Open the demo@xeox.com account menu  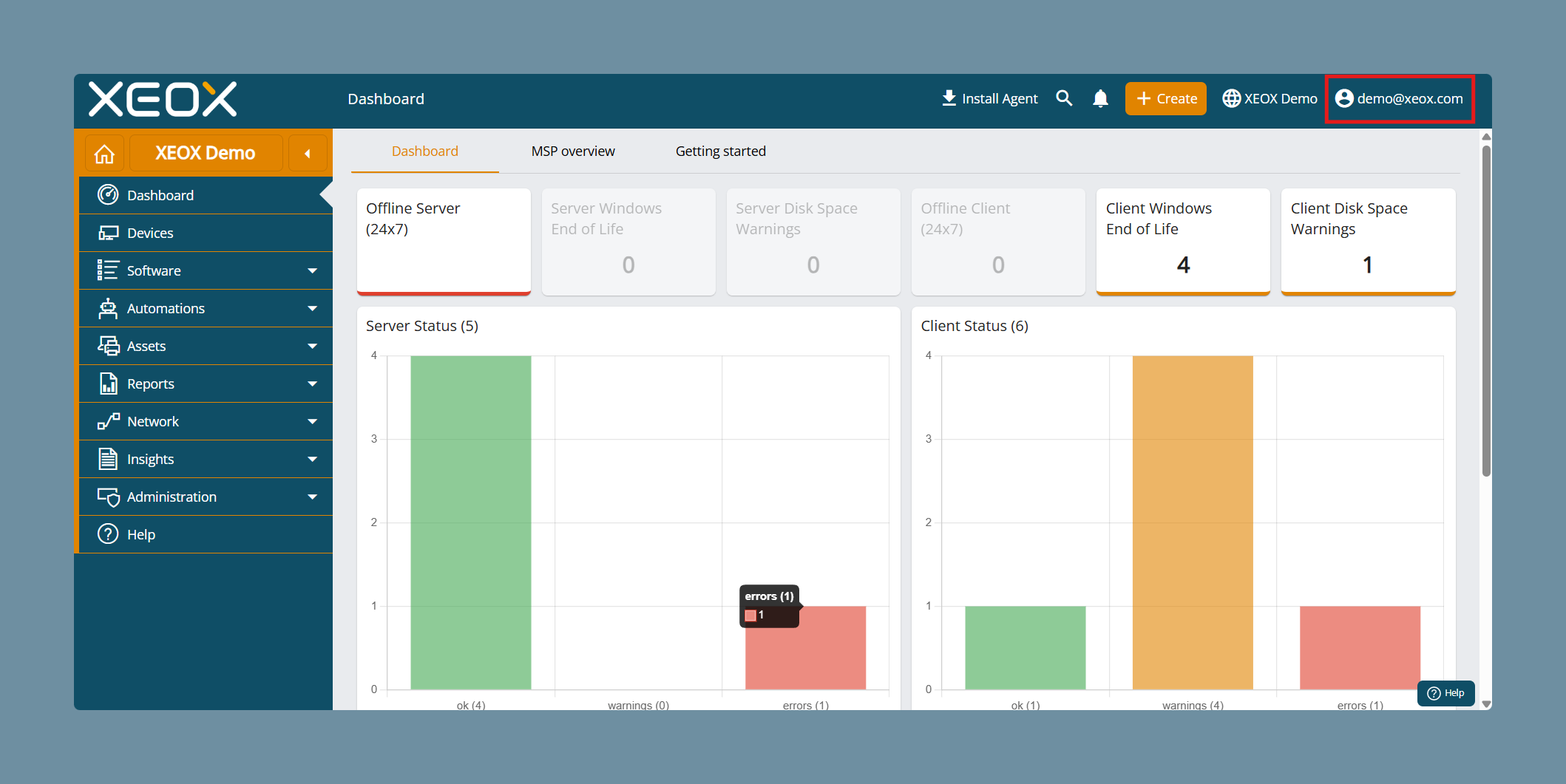[x=1399, y=98]
